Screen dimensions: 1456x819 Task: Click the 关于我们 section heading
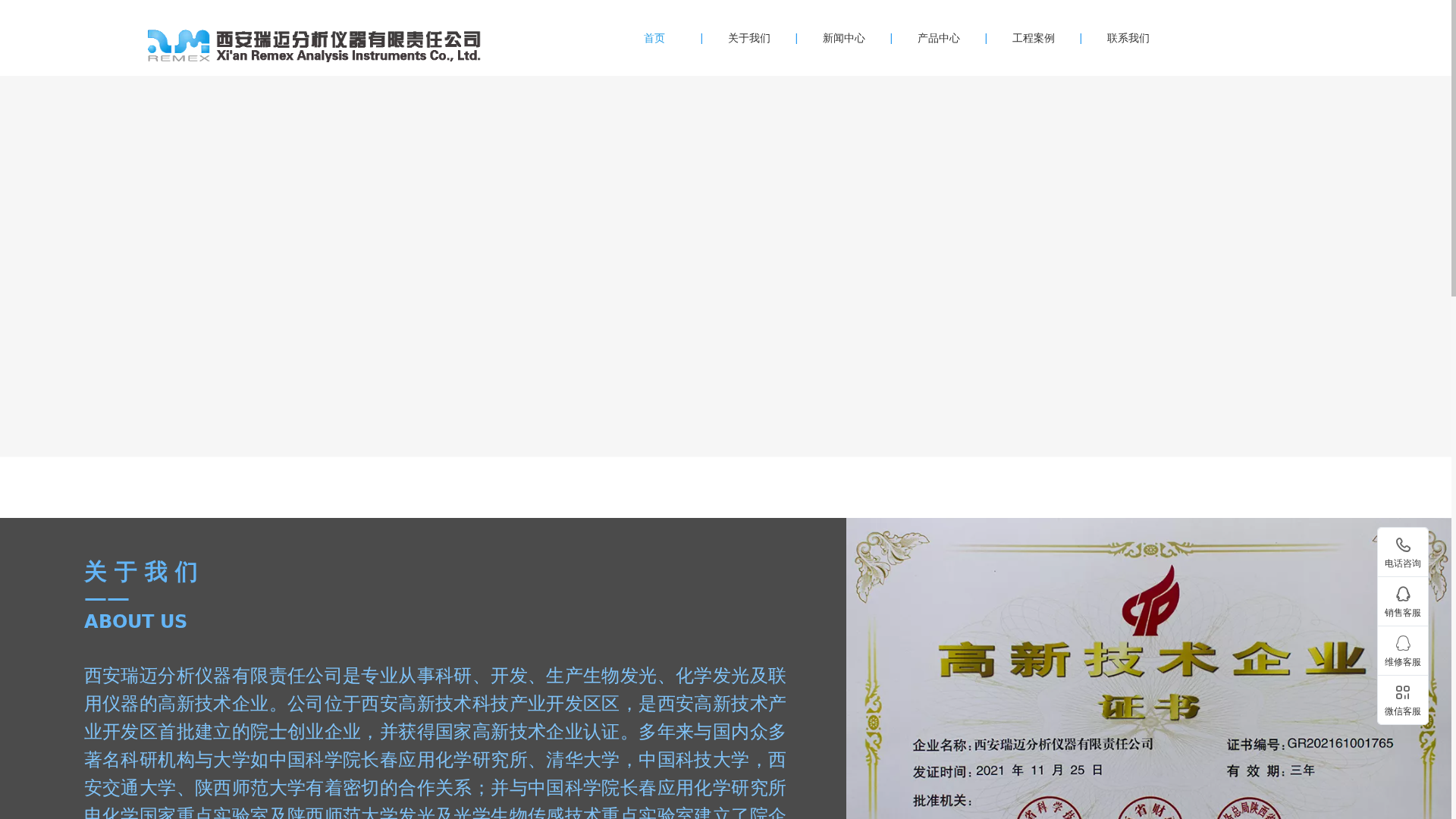coord(142,573)
